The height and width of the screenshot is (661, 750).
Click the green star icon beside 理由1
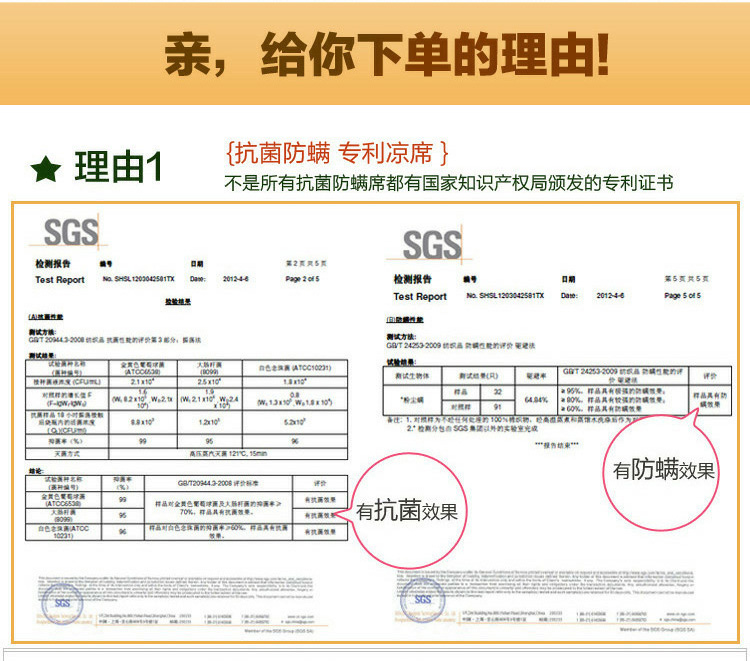46,169
